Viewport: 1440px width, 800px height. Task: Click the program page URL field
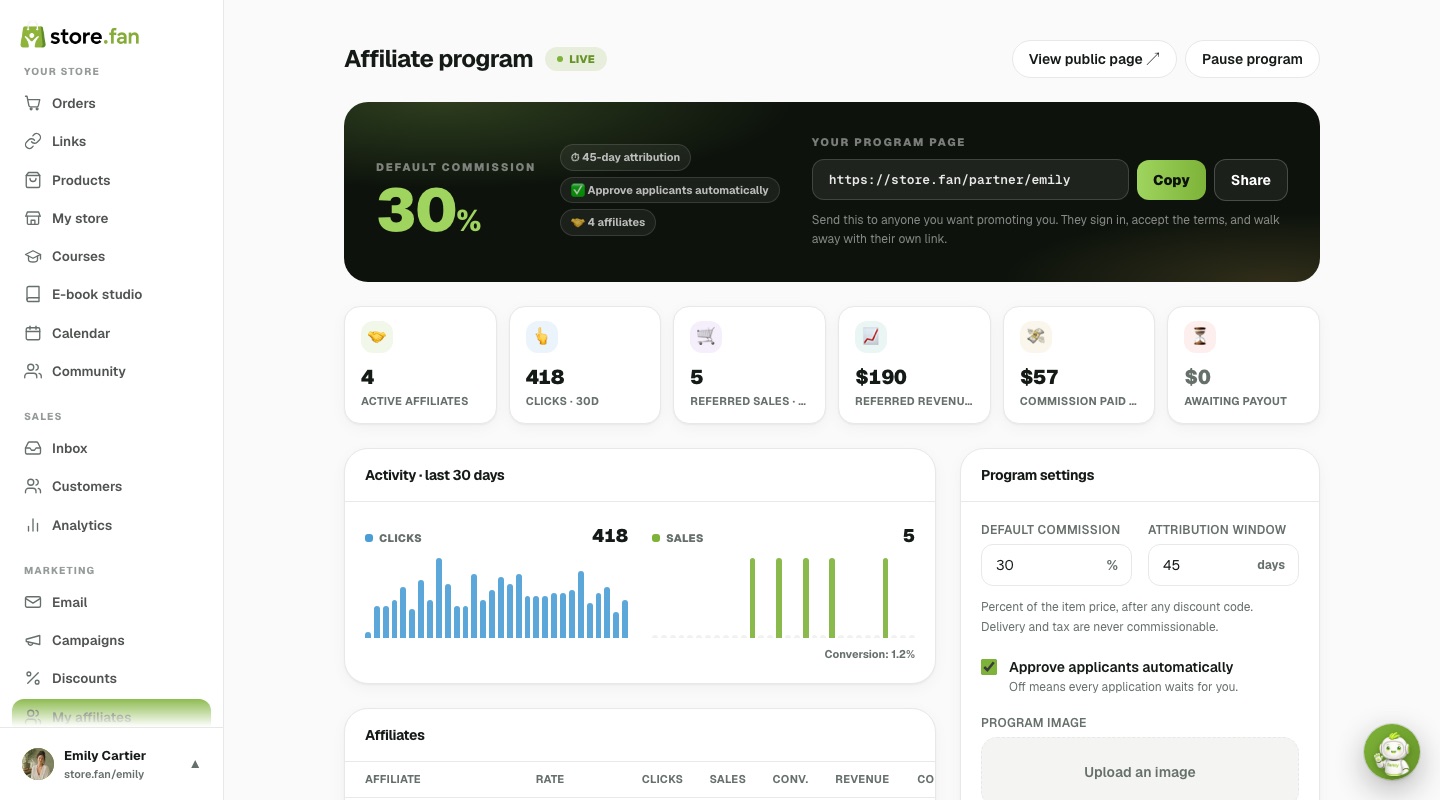pos(970,180)
